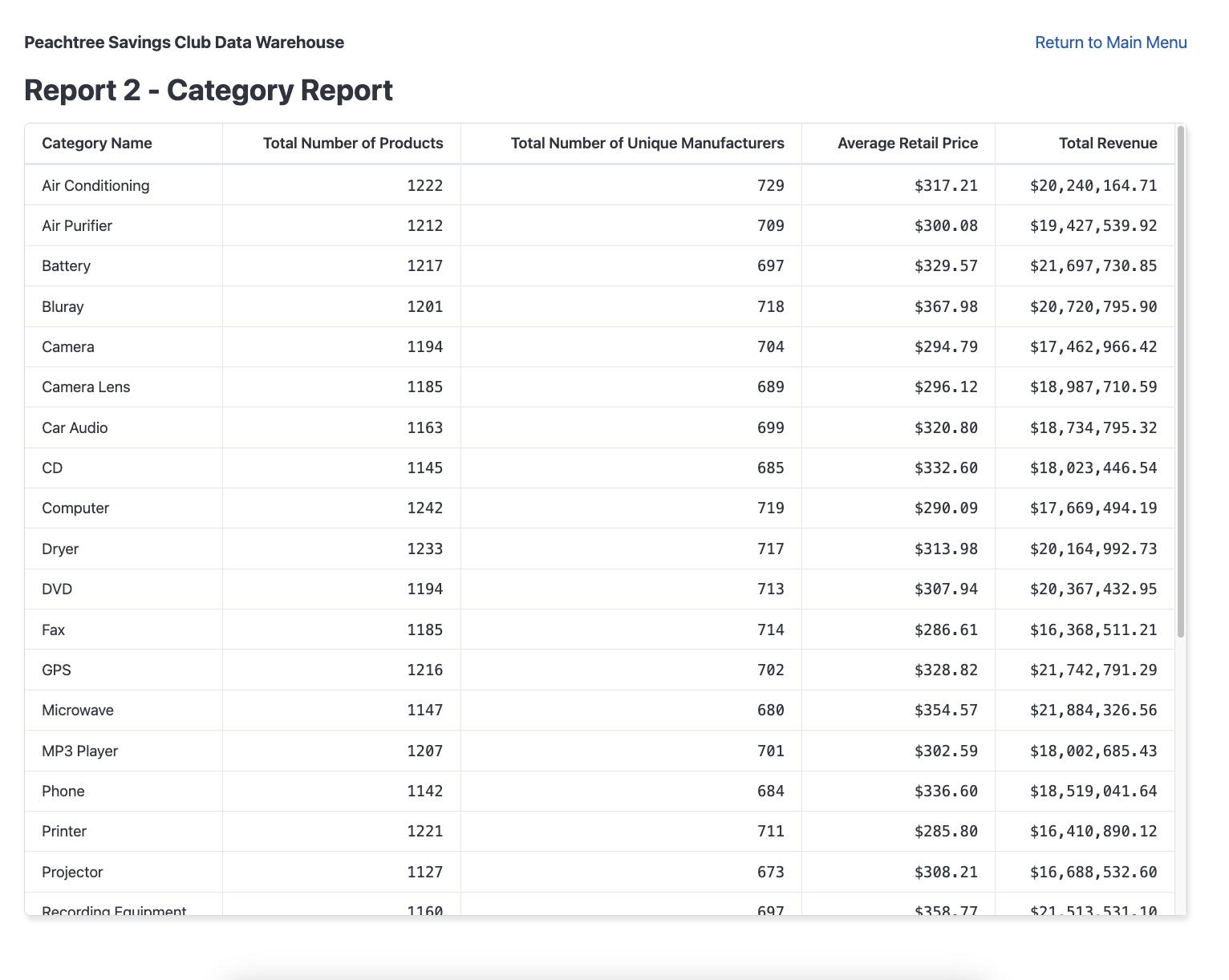Select the Average Retail Price column header
This screenshot has height=980, width=1229.
pyautogui.click(x=907, y=143)
